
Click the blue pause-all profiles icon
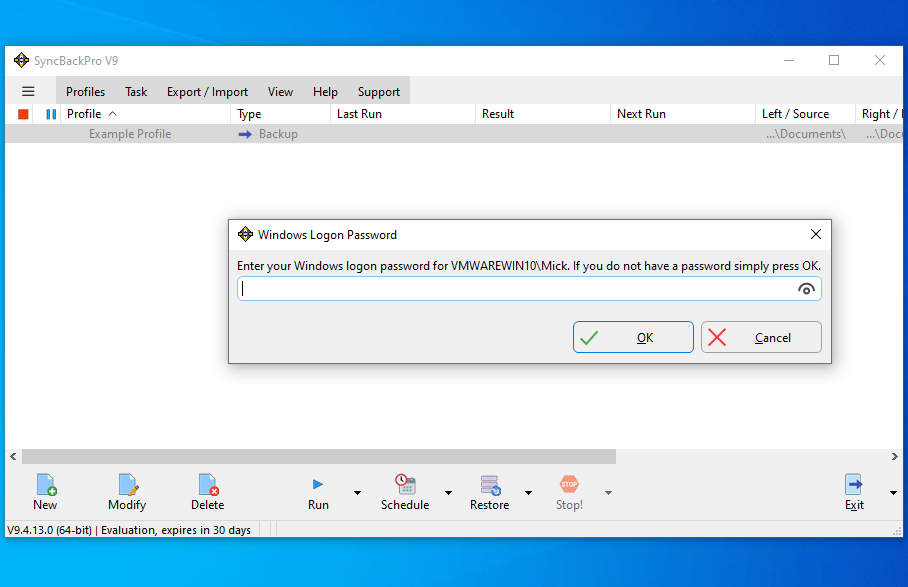point(51,114)
